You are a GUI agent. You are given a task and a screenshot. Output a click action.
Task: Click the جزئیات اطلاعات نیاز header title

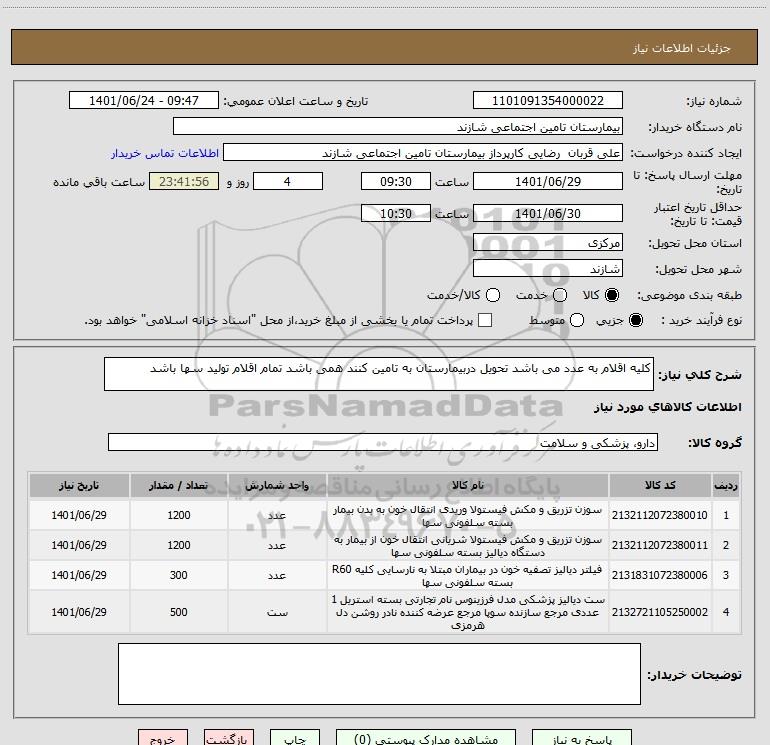tap(681, 48)
